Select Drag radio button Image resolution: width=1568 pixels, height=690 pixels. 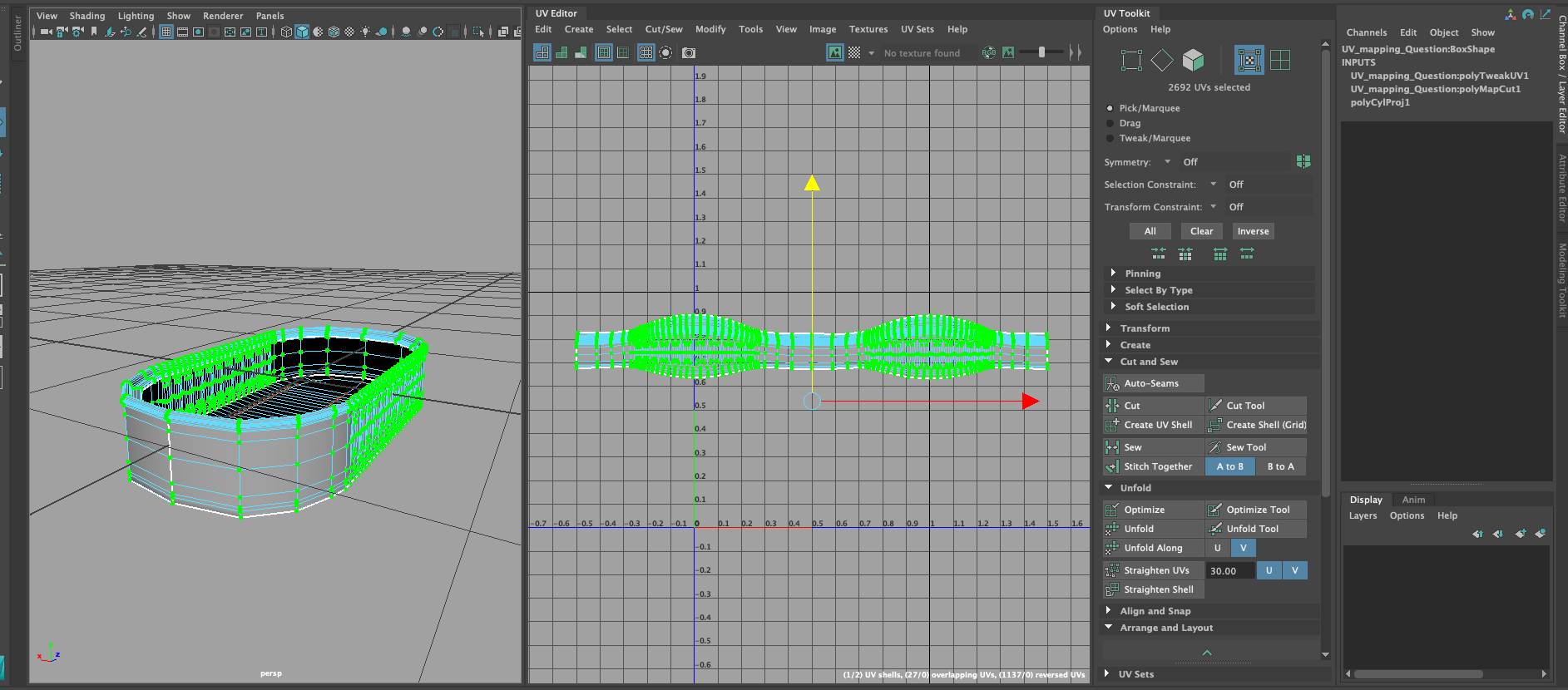click(x=1110, y=123)
